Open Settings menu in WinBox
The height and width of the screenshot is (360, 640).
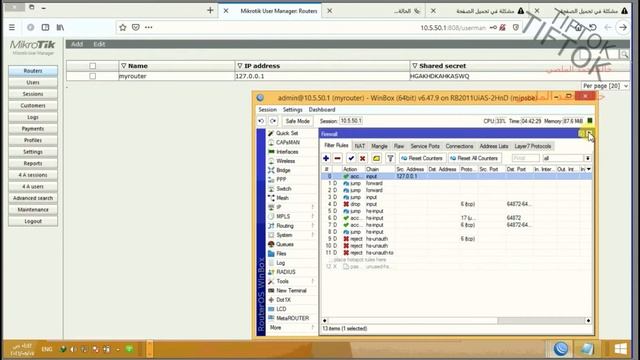tap(293, 110)
